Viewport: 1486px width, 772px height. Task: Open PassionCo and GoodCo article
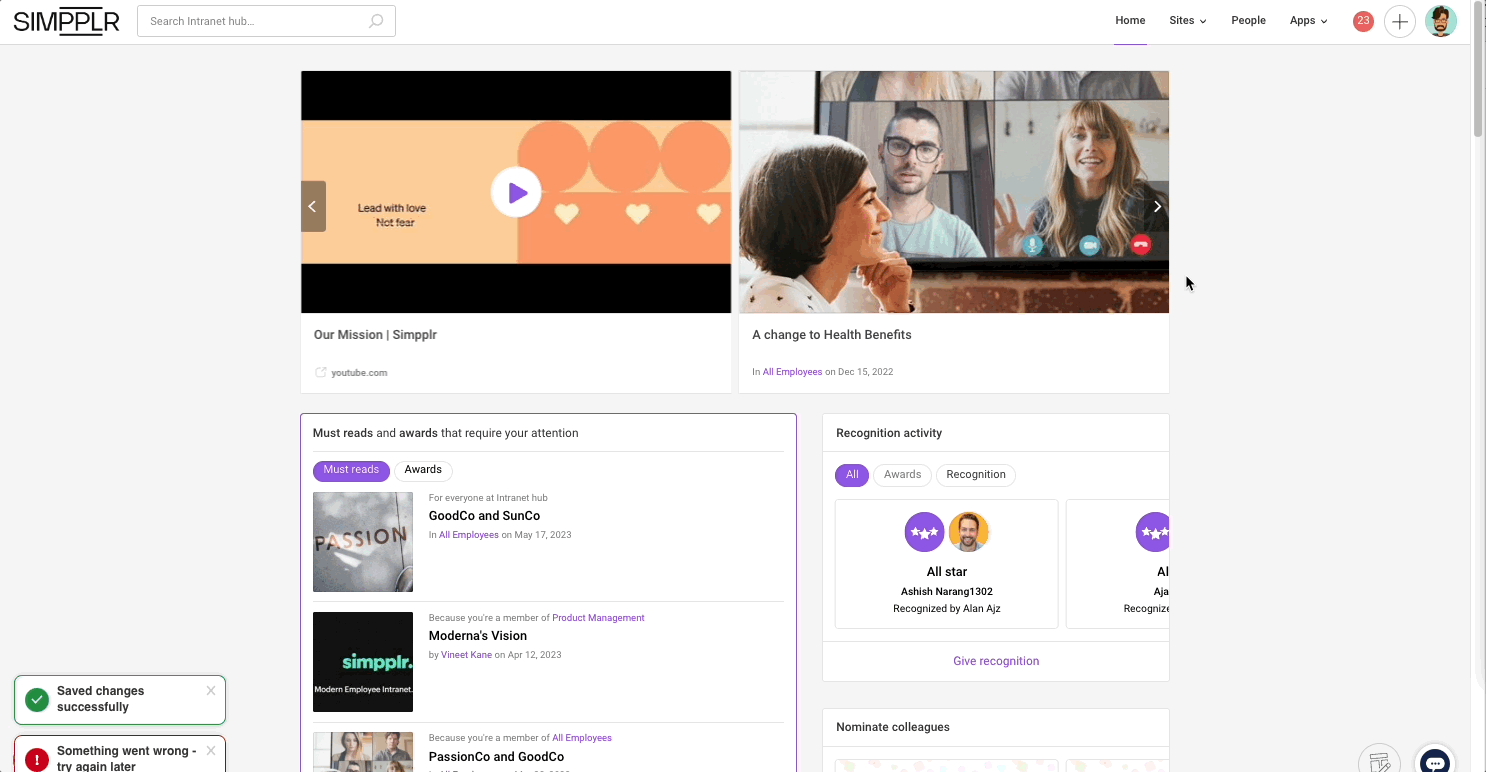pos(496,757)
